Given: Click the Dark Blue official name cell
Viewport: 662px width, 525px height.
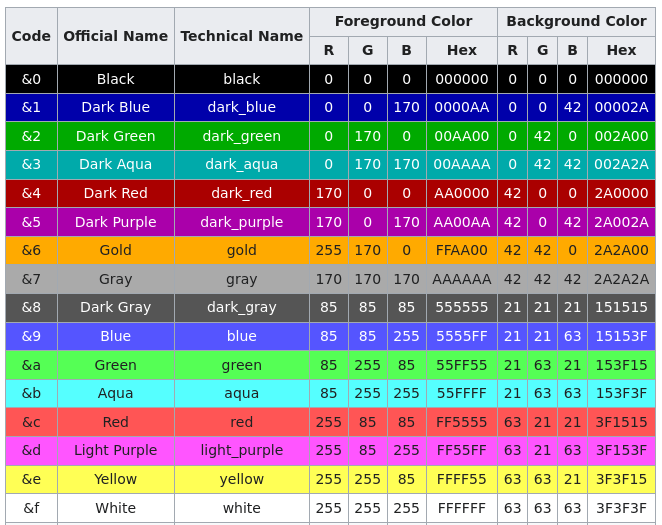Looking at the screenshot, I should pos(115,107).
